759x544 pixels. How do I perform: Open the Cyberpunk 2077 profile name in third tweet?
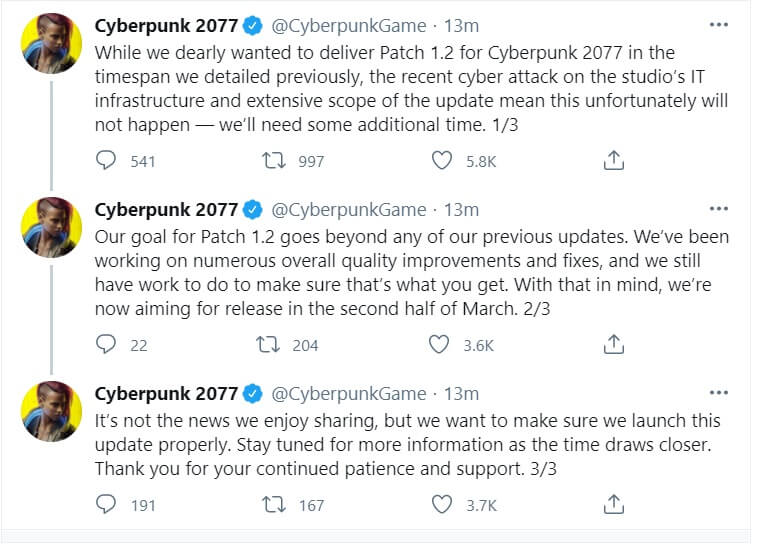(165, 394)
